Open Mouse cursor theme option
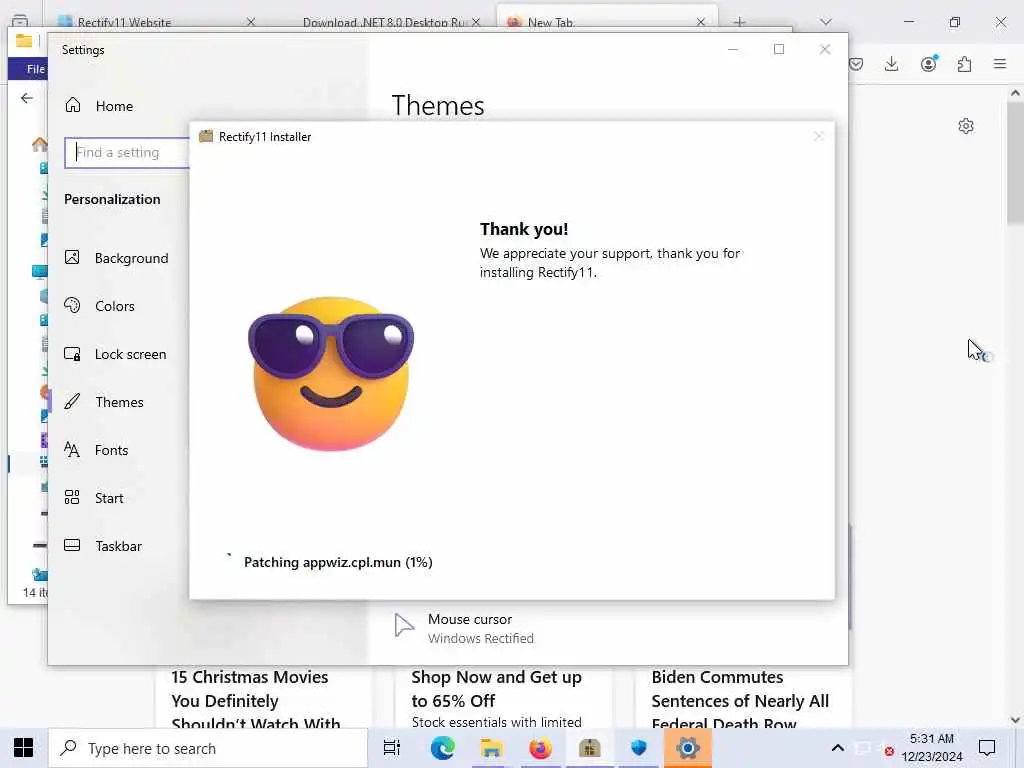 [x=481, y=628]
